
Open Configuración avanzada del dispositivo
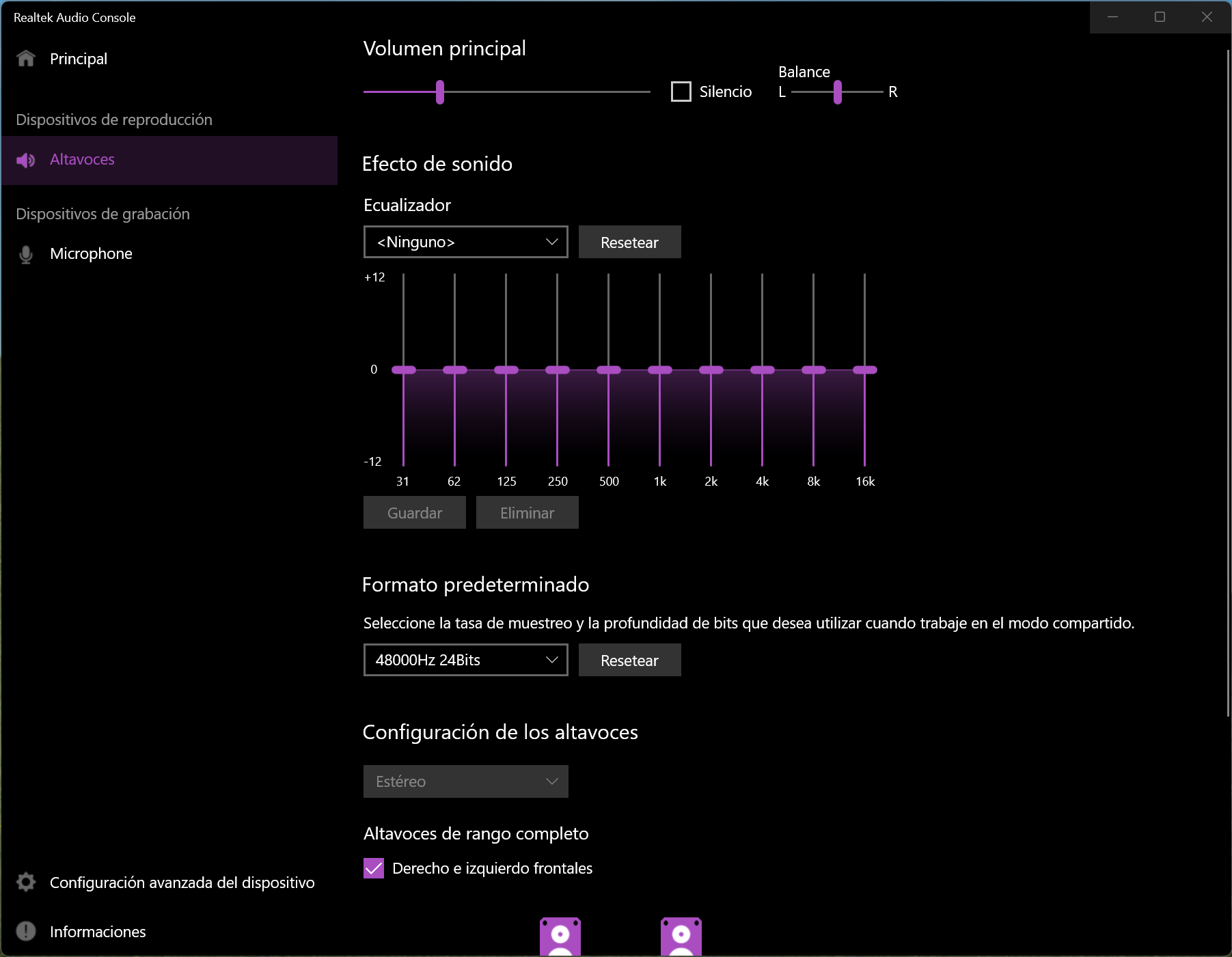point(182,883)
